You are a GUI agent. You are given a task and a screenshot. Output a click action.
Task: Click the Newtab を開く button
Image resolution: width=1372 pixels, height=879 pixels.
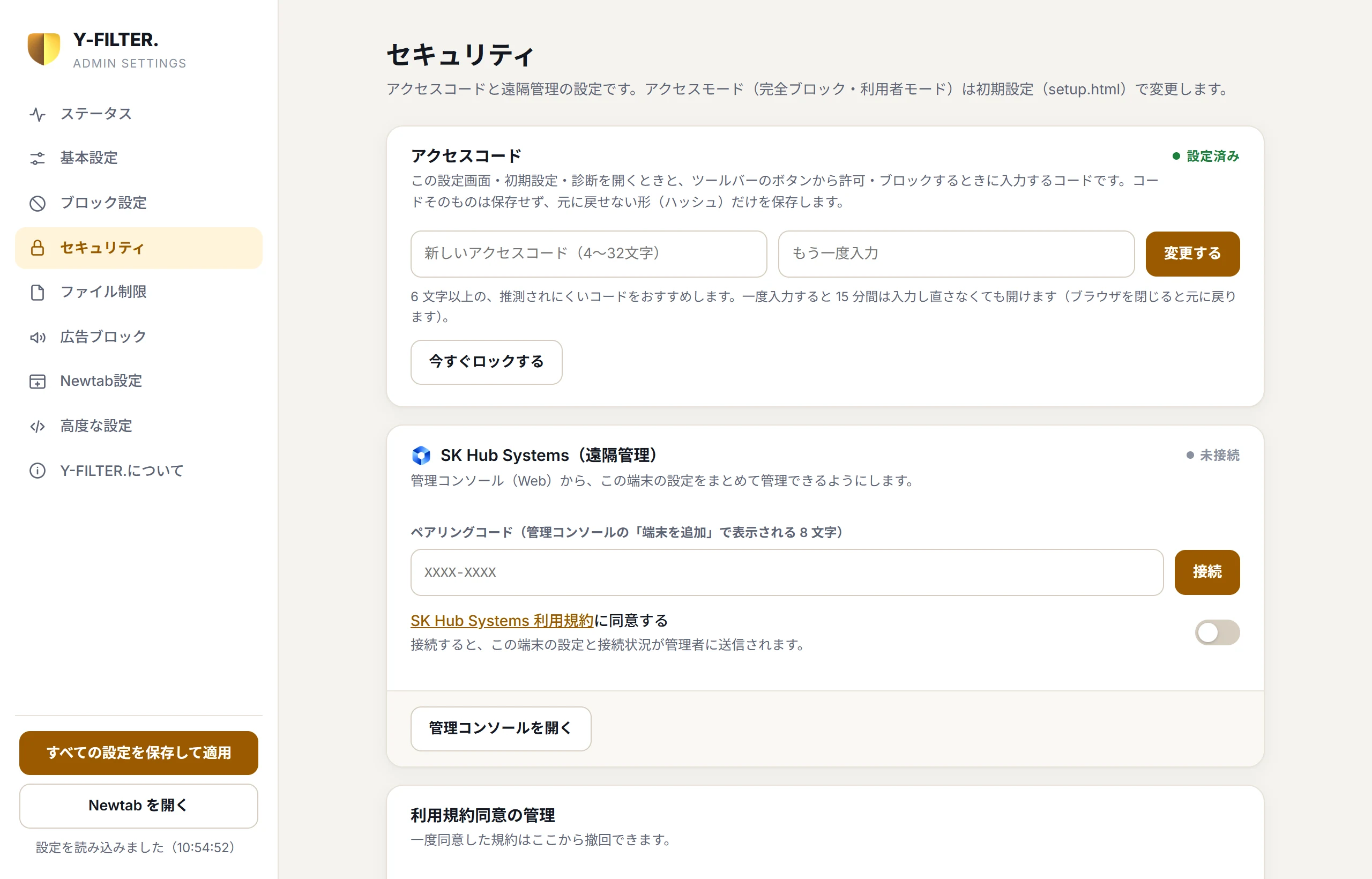click(139, 806)
